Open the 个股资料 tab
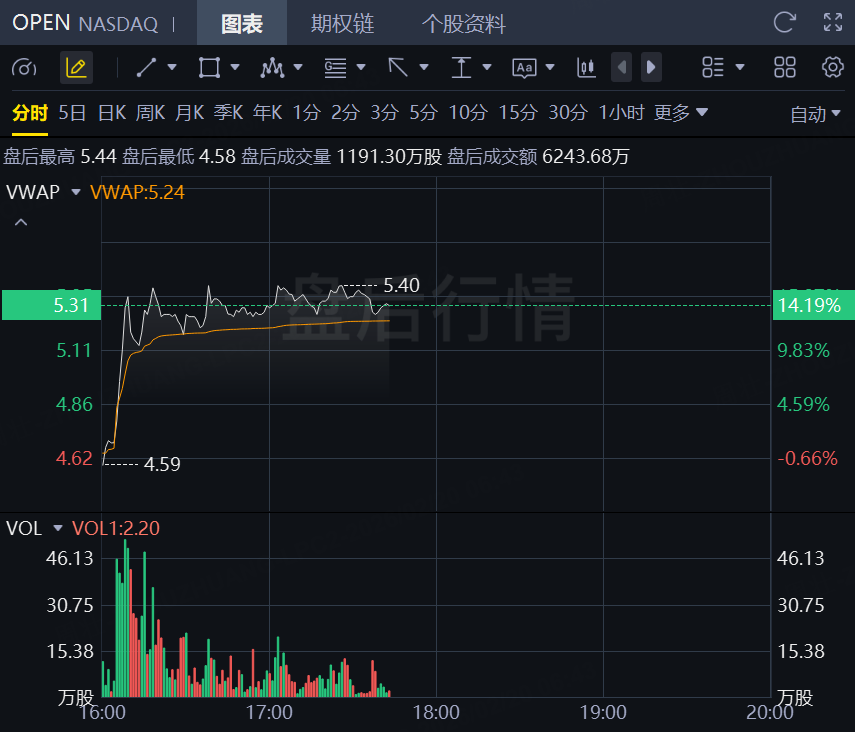This screenshot has width=855, height=732. click(x=463, y=23)
